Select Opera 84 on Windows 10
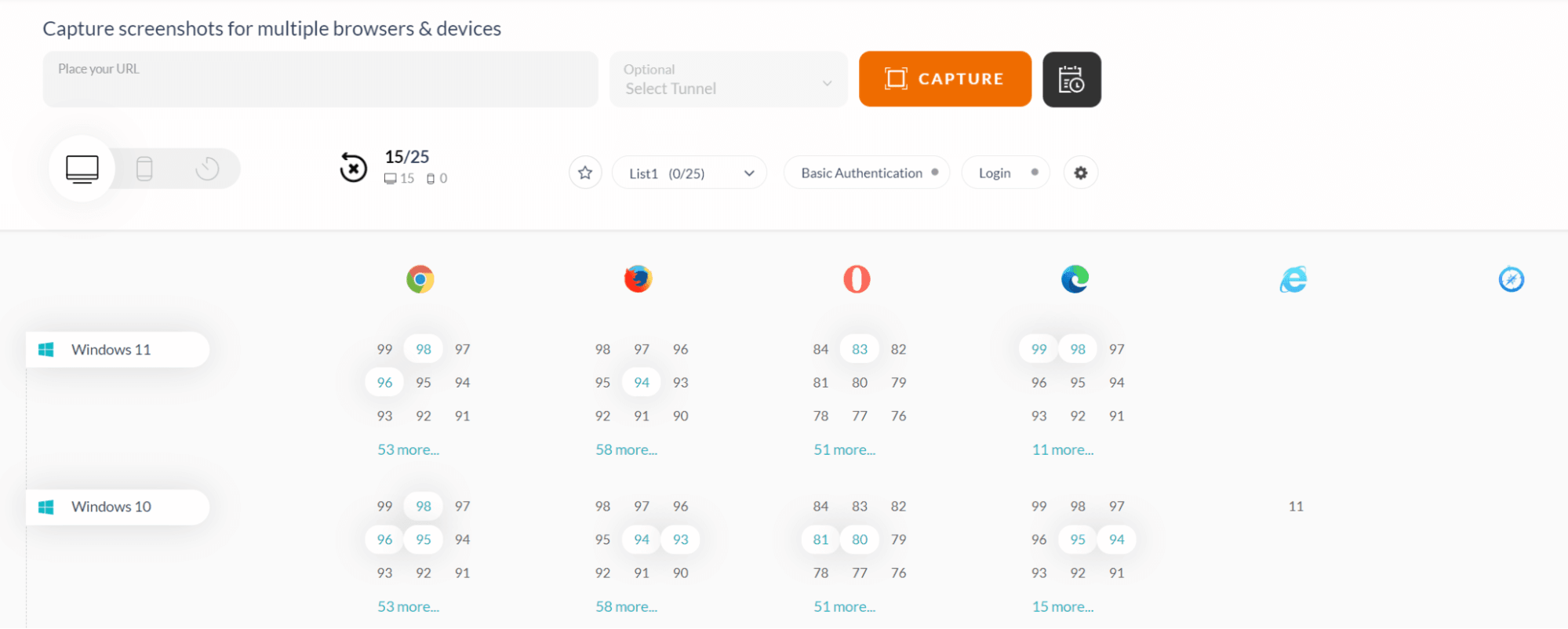Viewport: 1568px width, 629px height. tap(820, 507)
